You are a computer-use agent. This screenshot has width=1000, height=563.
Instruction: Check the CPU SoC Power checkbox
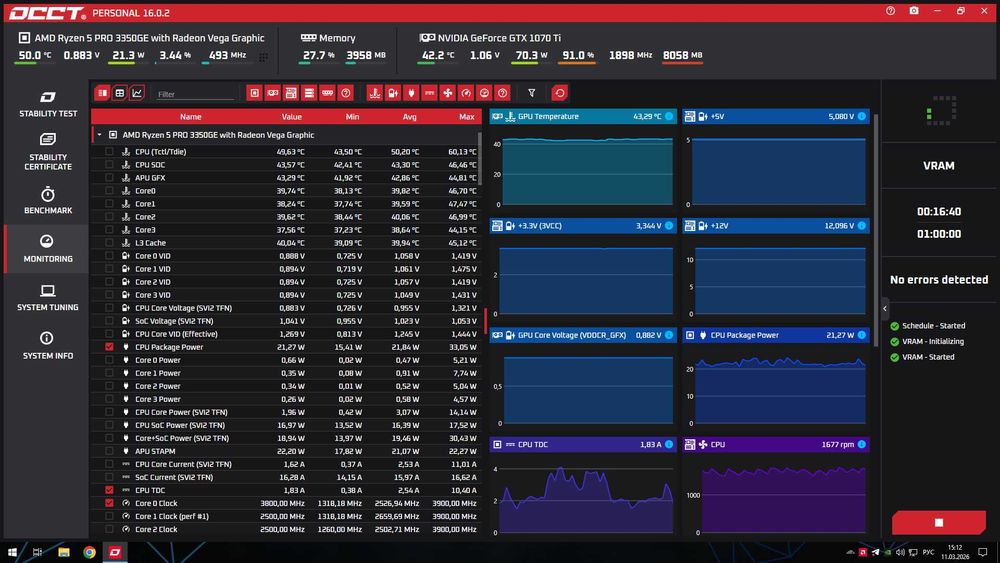pos(109,425)
